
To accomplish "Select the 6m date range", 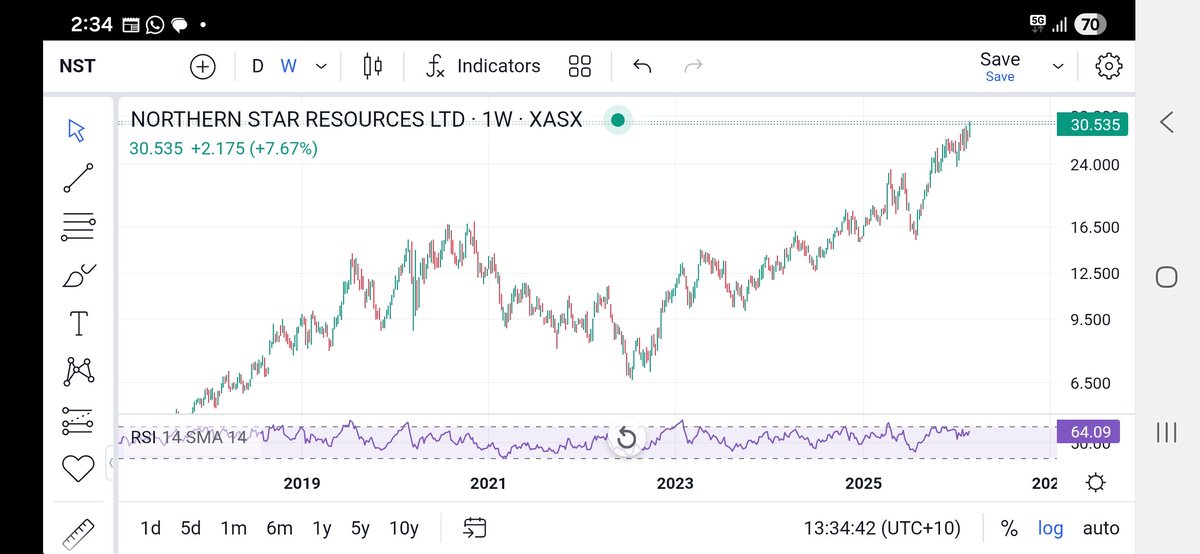I will click(x=279, y=528).
